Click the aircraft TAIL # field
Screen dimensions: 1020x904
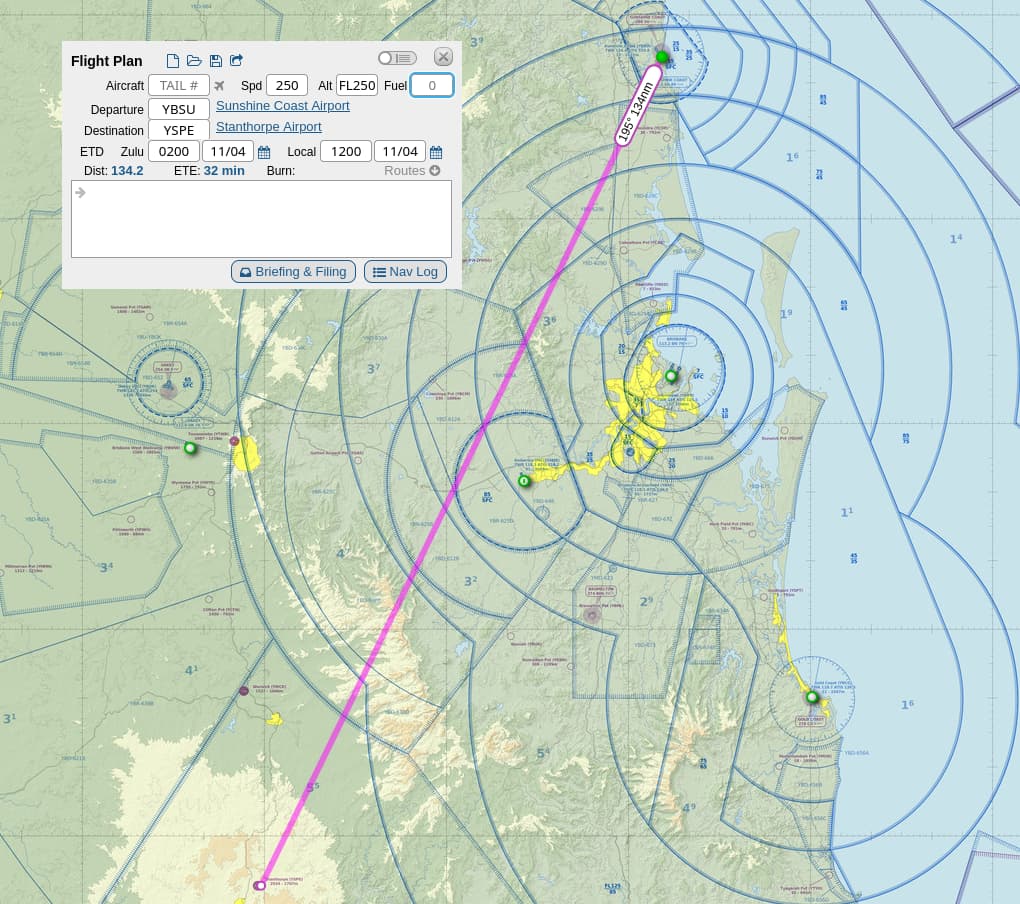(179, 86)
